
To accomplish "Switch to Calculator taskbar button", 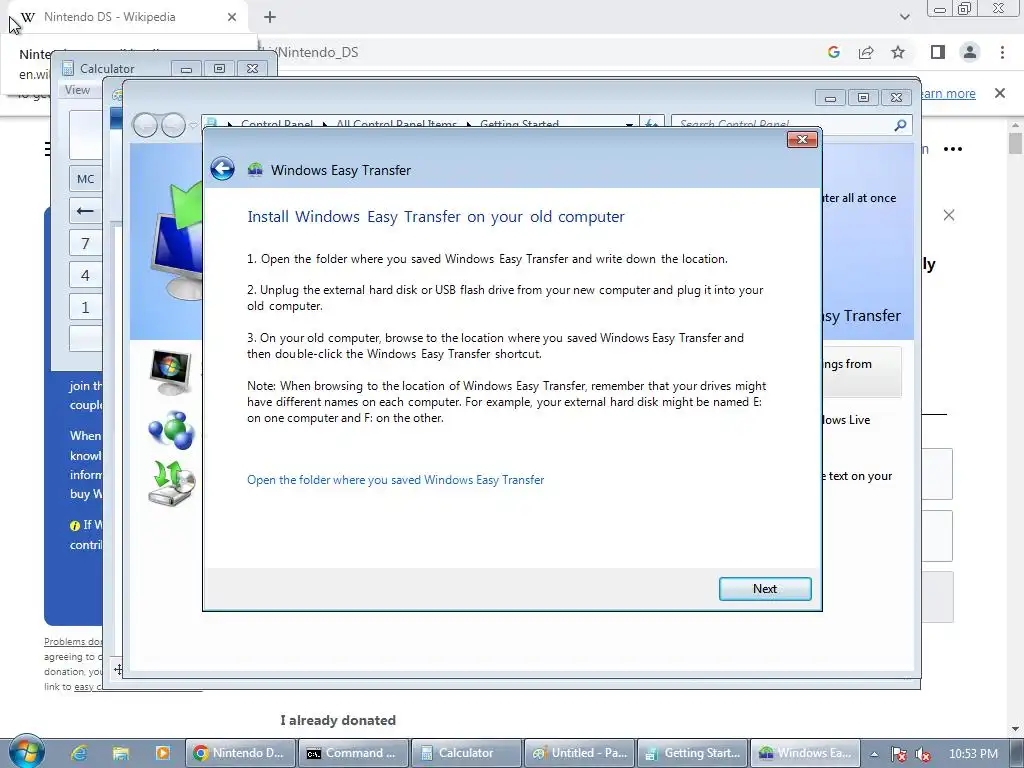I will coord(466,753).
